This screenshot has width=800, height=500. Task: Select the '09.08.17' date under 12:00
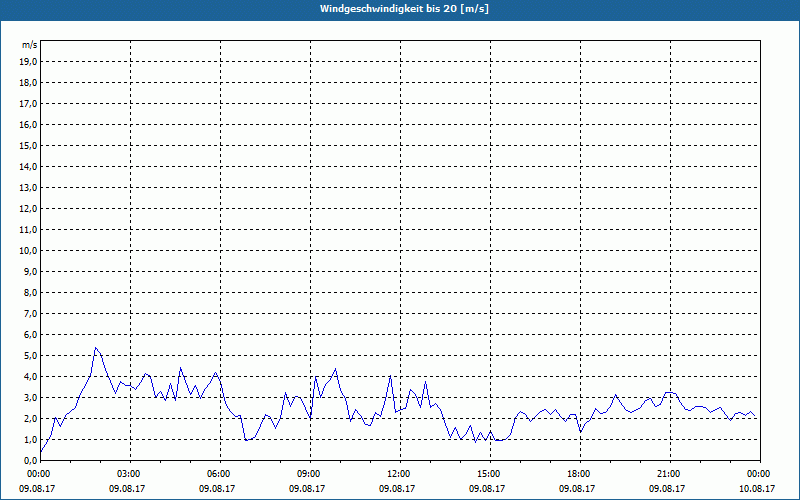397,488
